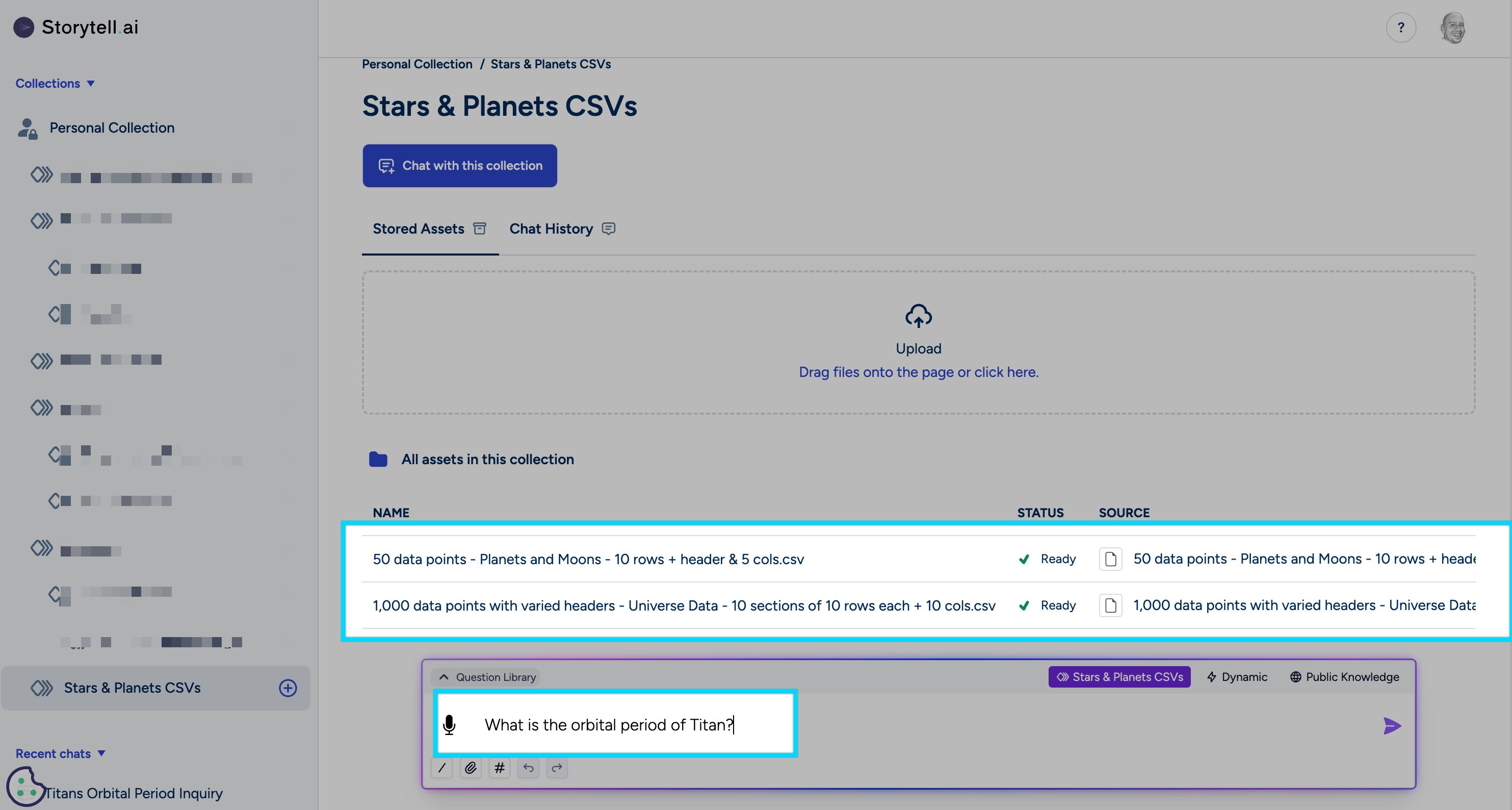The width and height of the screenshot is (1512, 810).
Task: Click the hashtag icon below the prompt box
Action: [500, 768]
